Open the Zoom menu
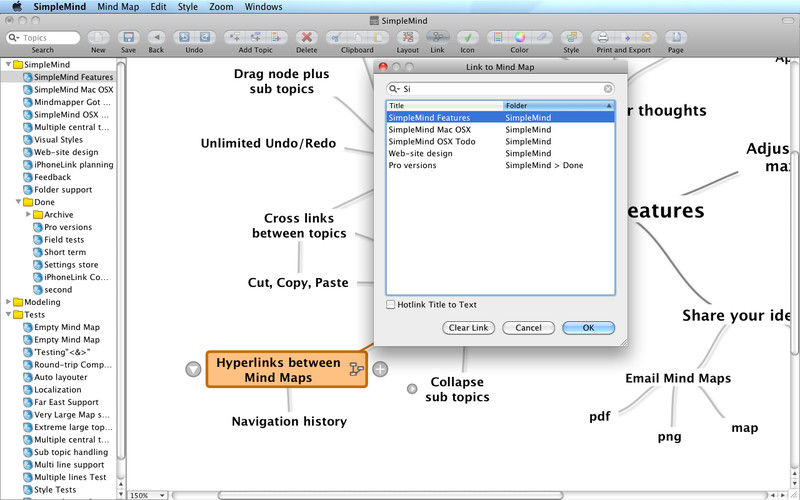The height and width of the screenshot is (500, 800). coord(221,7)
